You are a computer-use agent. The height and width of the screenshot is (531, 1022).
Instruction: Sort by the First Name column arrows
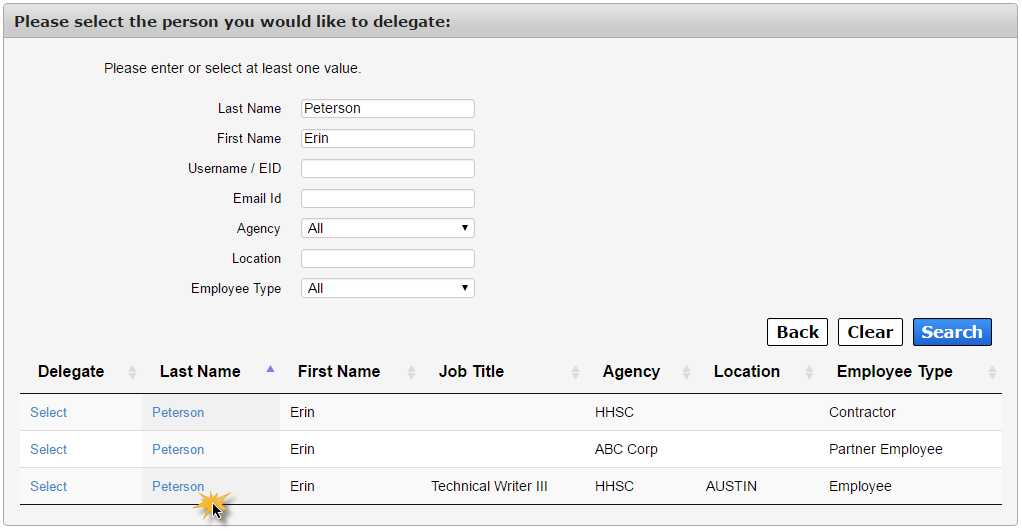point(411,372)
